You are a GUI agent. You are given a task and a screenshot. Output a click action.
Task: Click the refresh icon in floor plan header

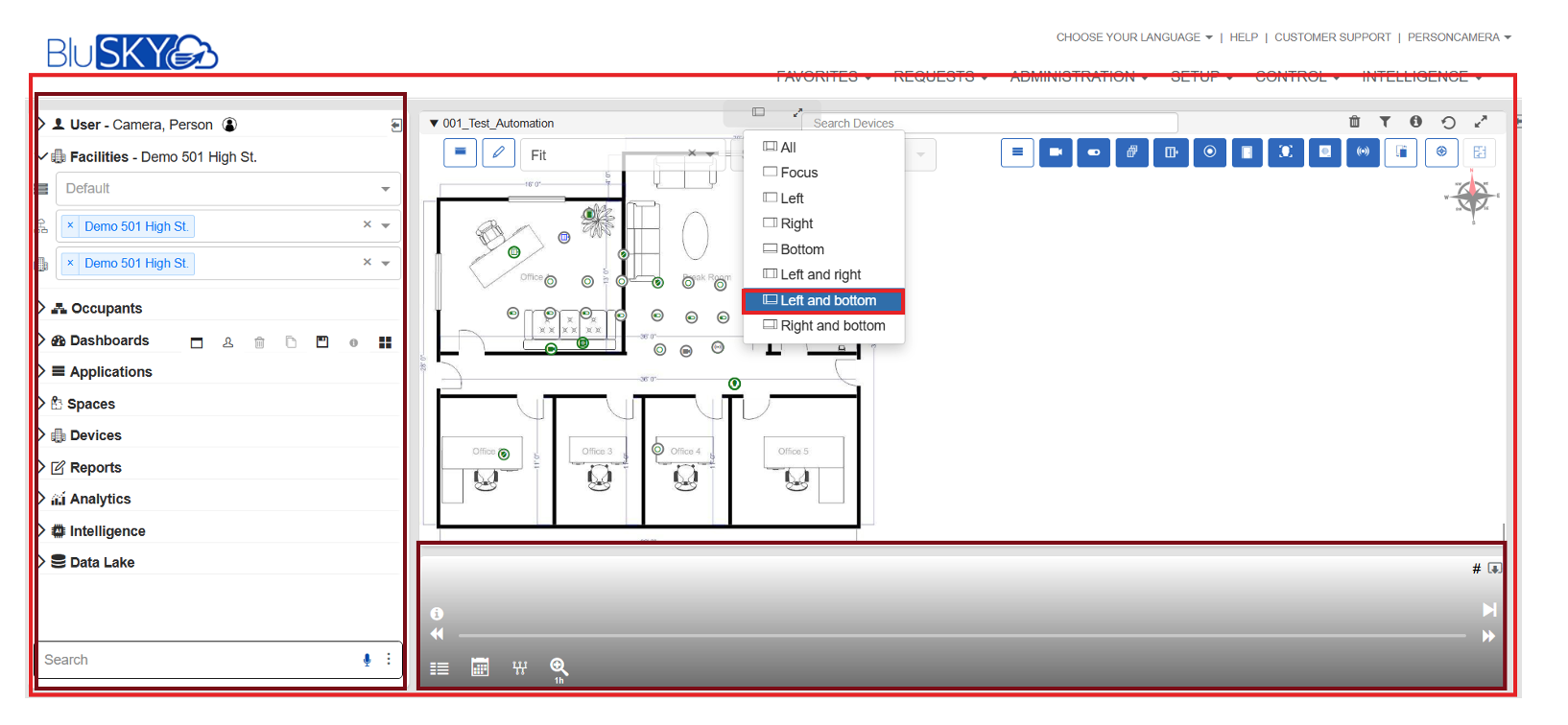tap(1448, 122)
